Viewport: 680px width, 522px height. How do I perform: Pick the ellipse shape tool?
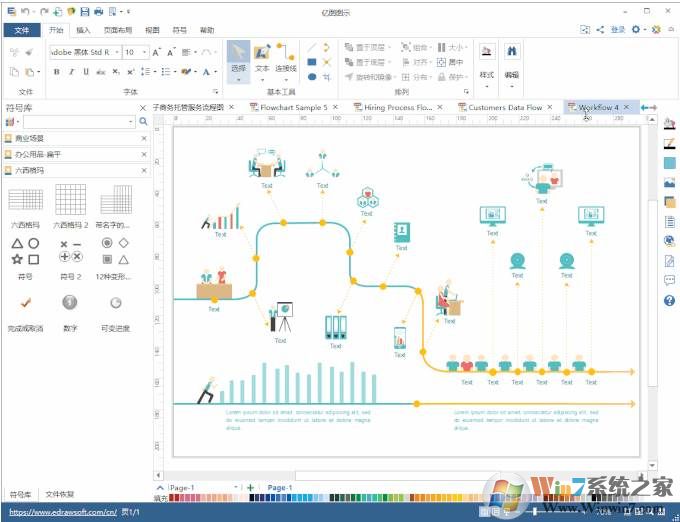coord(312,77)
